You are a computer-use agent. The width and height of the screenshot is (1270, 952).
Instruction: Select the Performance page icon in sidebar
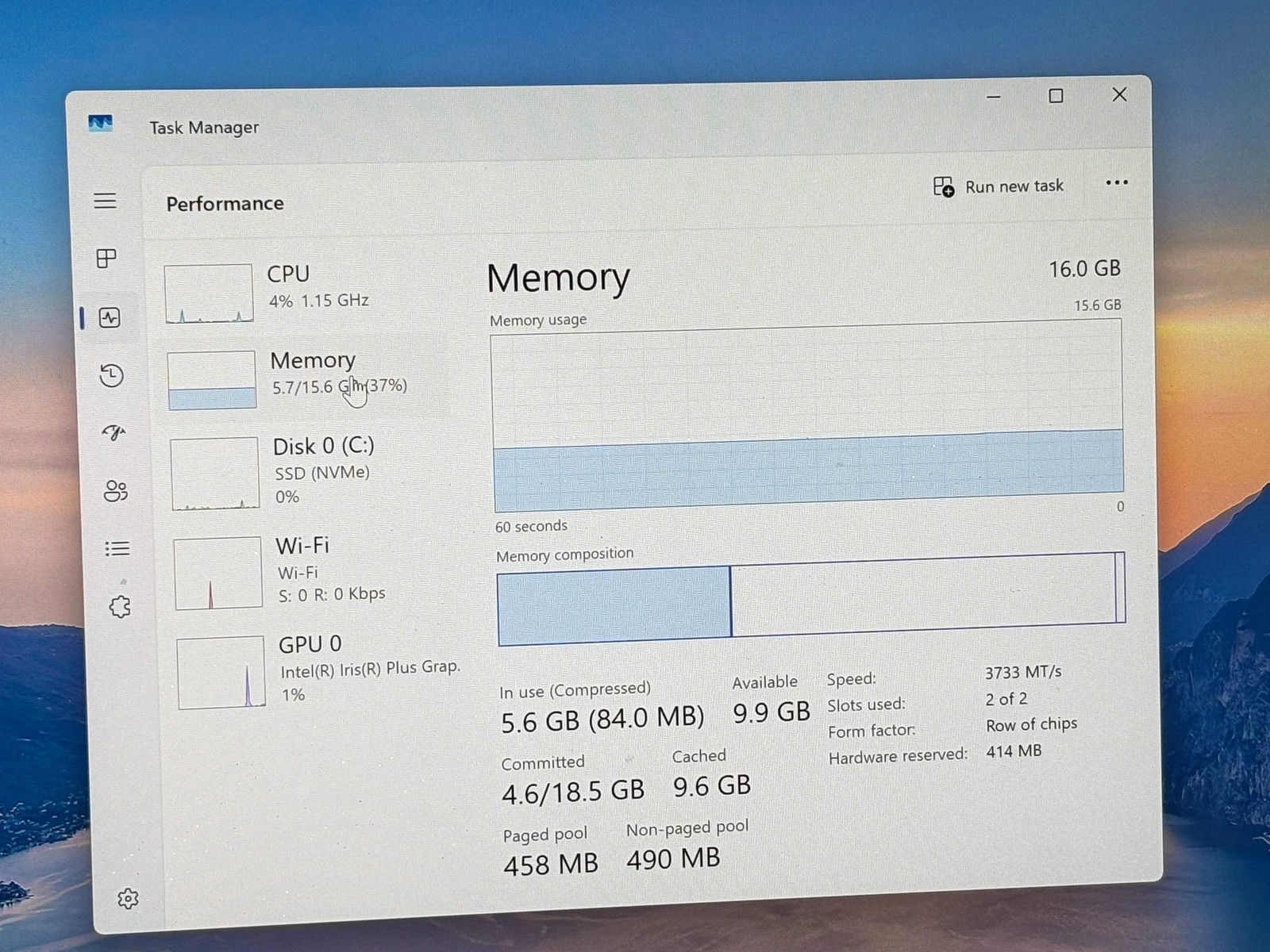[110, 318]
